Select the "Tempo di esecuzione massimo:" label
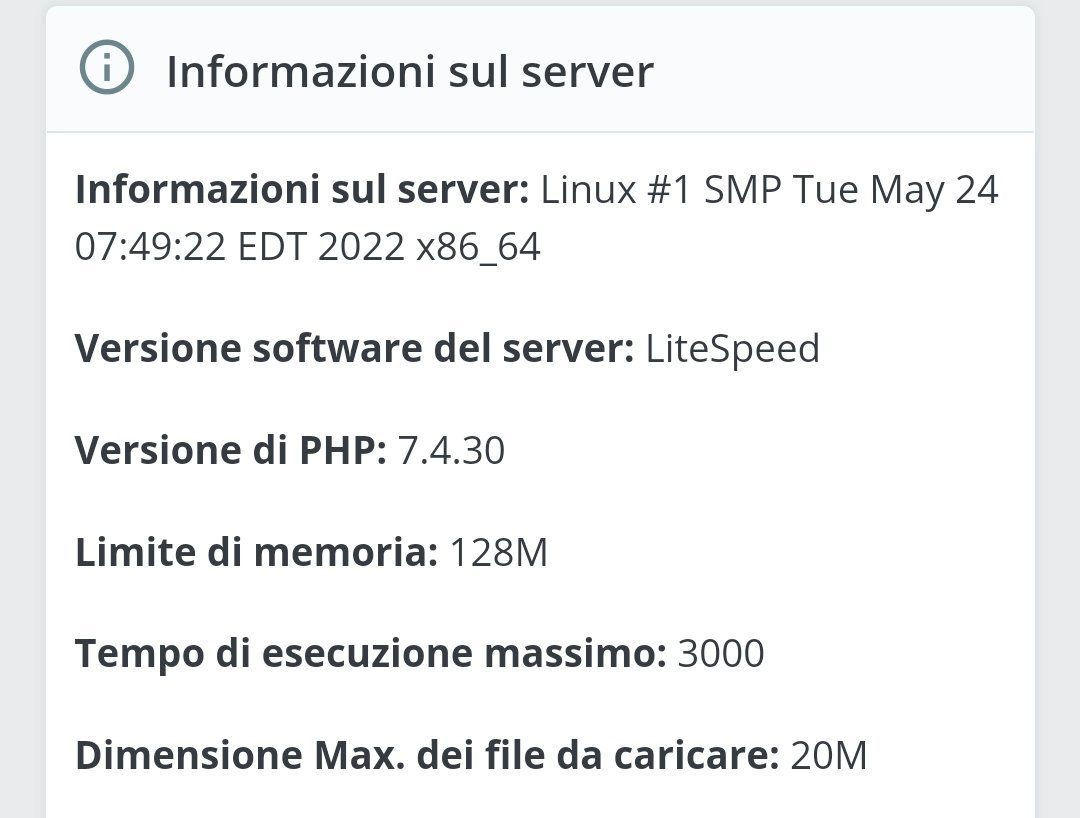 pyautogui.click(x=371, y=654)
